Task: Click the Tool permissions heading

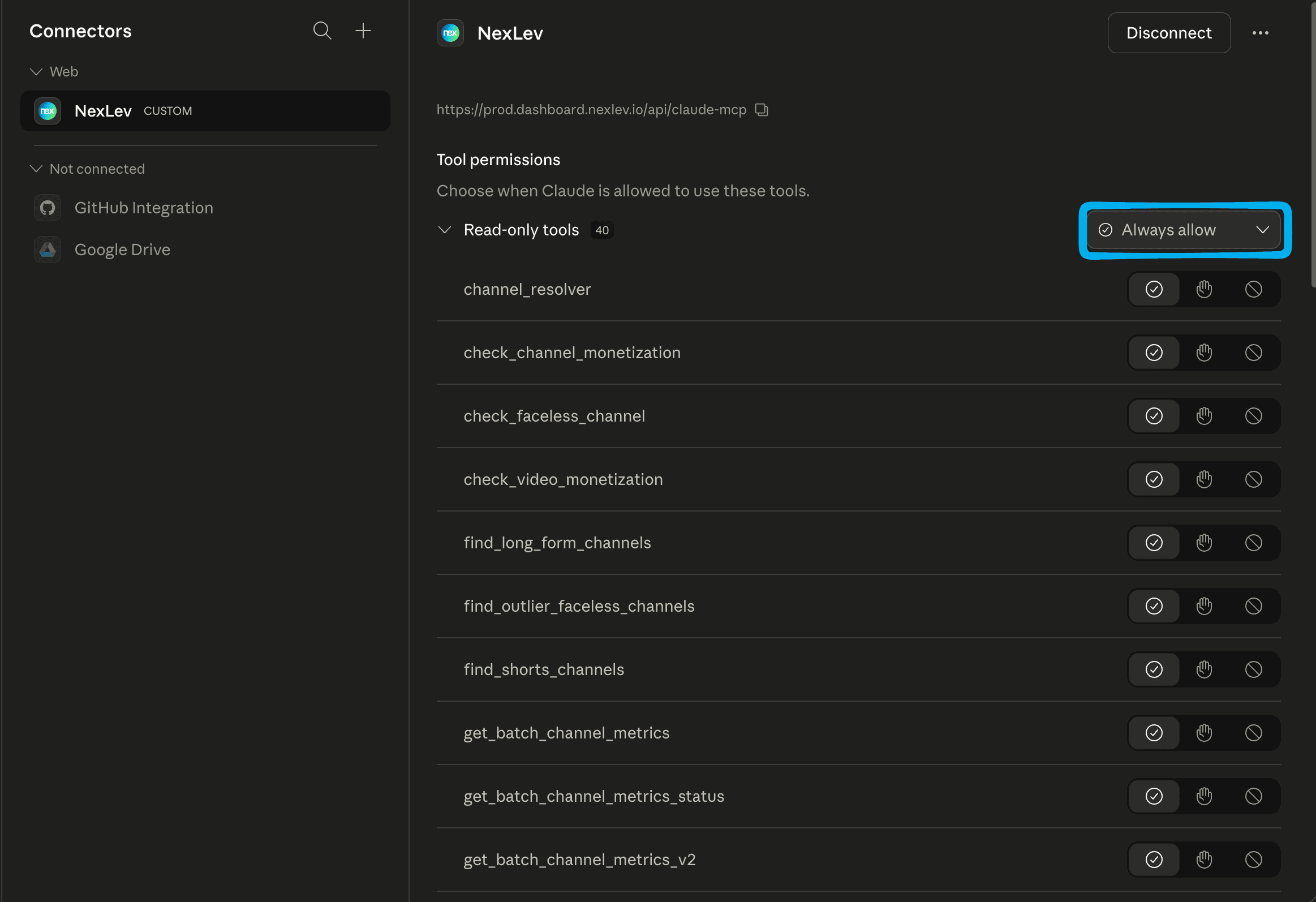Action: click(498, 160)
